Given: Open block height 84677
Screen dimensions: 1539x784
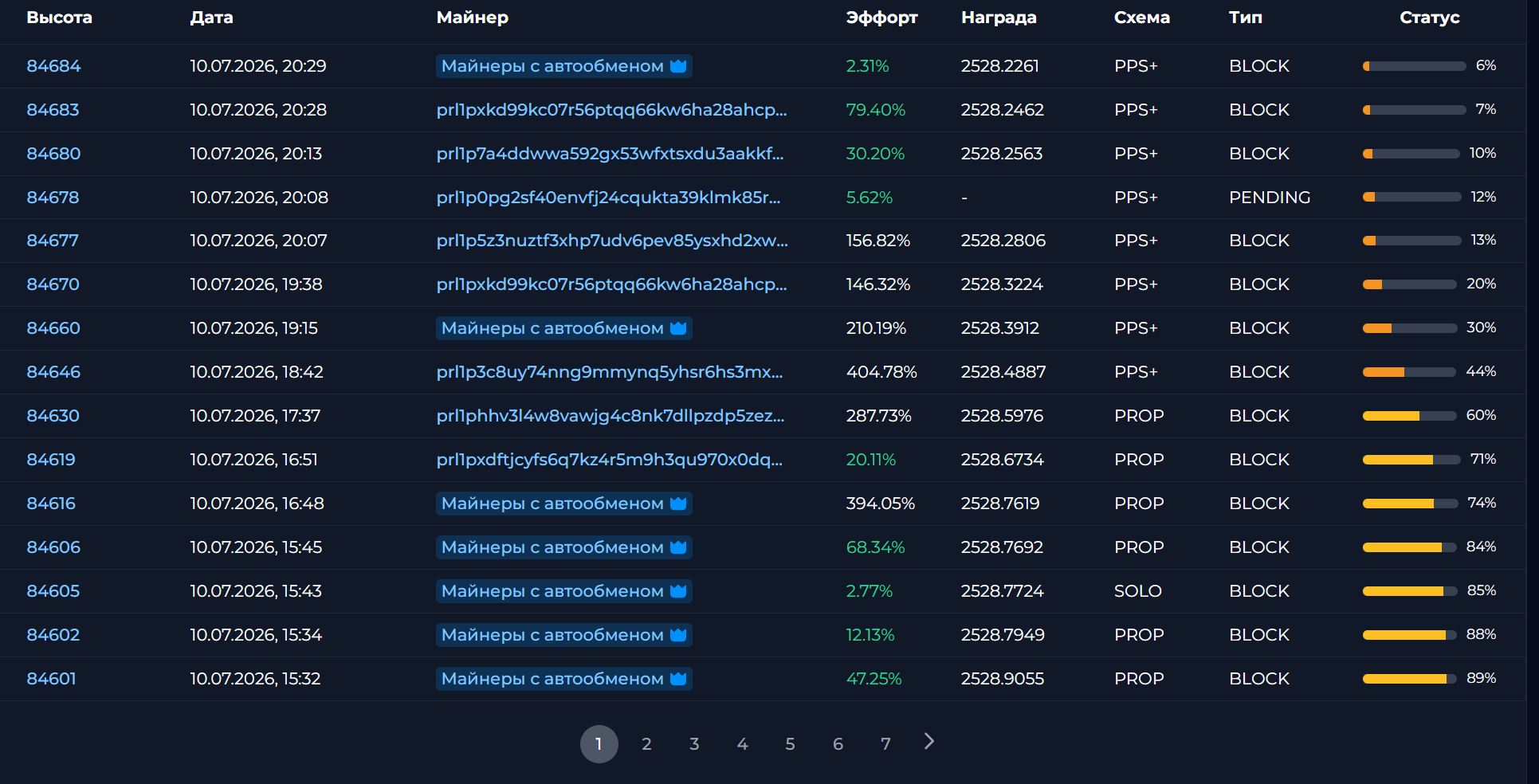Looking at the screenshot, I should click(x=53, y=241).
